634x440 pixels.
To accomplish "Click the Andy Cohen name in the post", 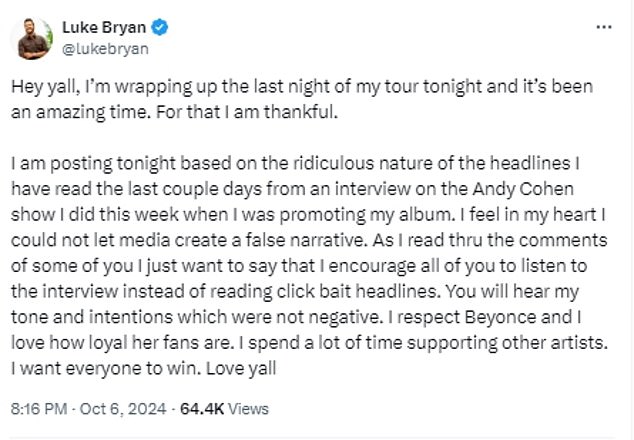I will (523, 189).
